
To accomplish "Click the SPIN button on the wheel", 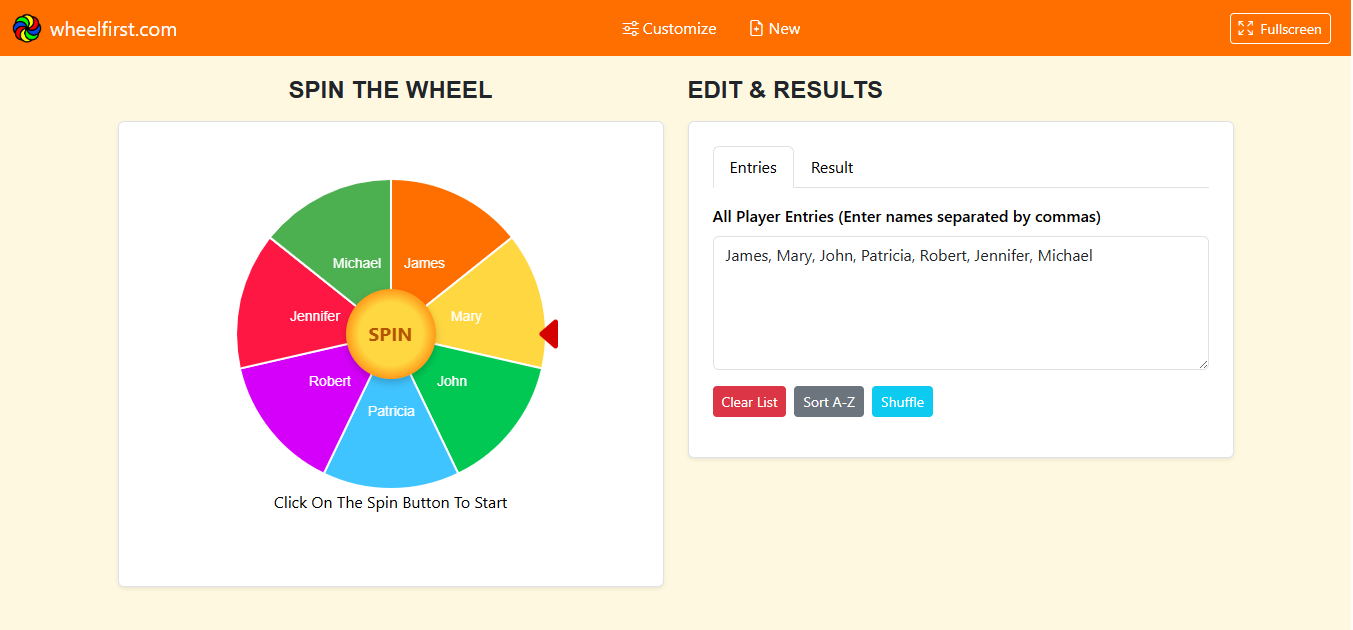I will click(390, 334).
